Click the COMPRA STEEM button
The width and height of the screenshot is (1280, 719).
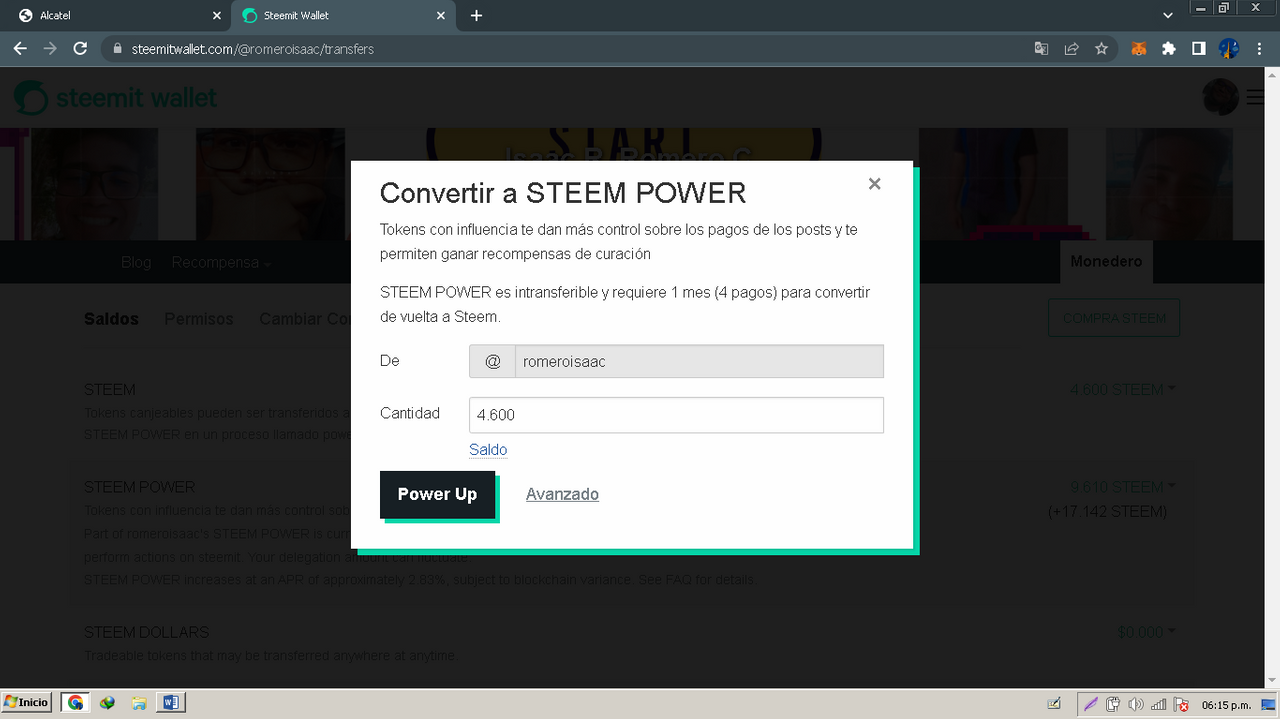(1114, 318)
